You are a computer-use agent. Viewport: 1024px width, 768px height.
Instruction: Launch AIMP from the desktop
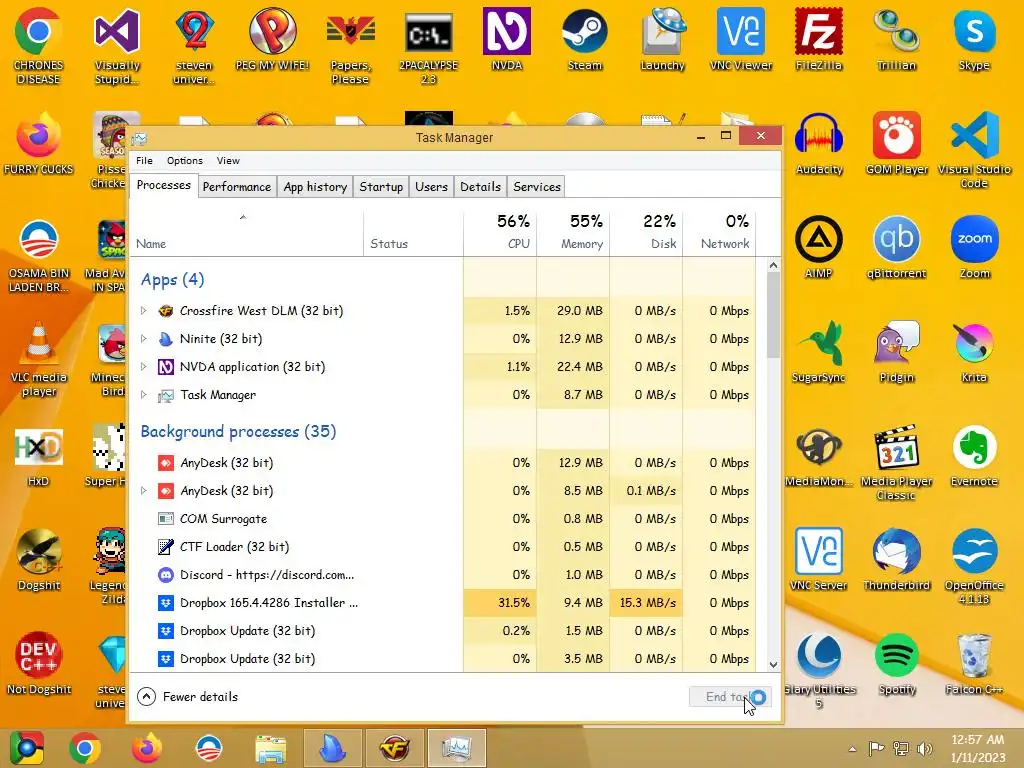(818, 248)
